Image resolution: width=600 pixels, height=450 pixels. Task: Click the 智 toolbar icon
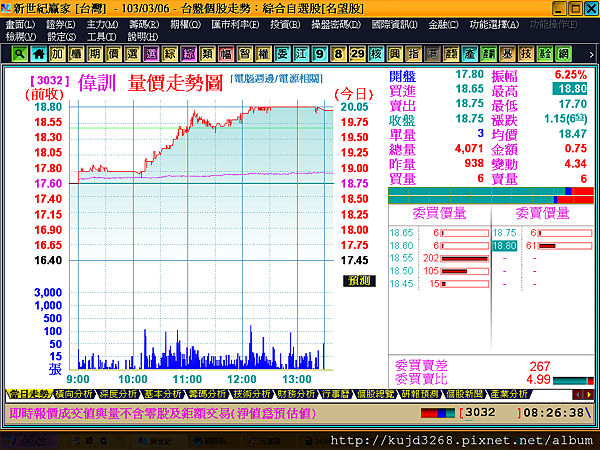pos(245,54)
